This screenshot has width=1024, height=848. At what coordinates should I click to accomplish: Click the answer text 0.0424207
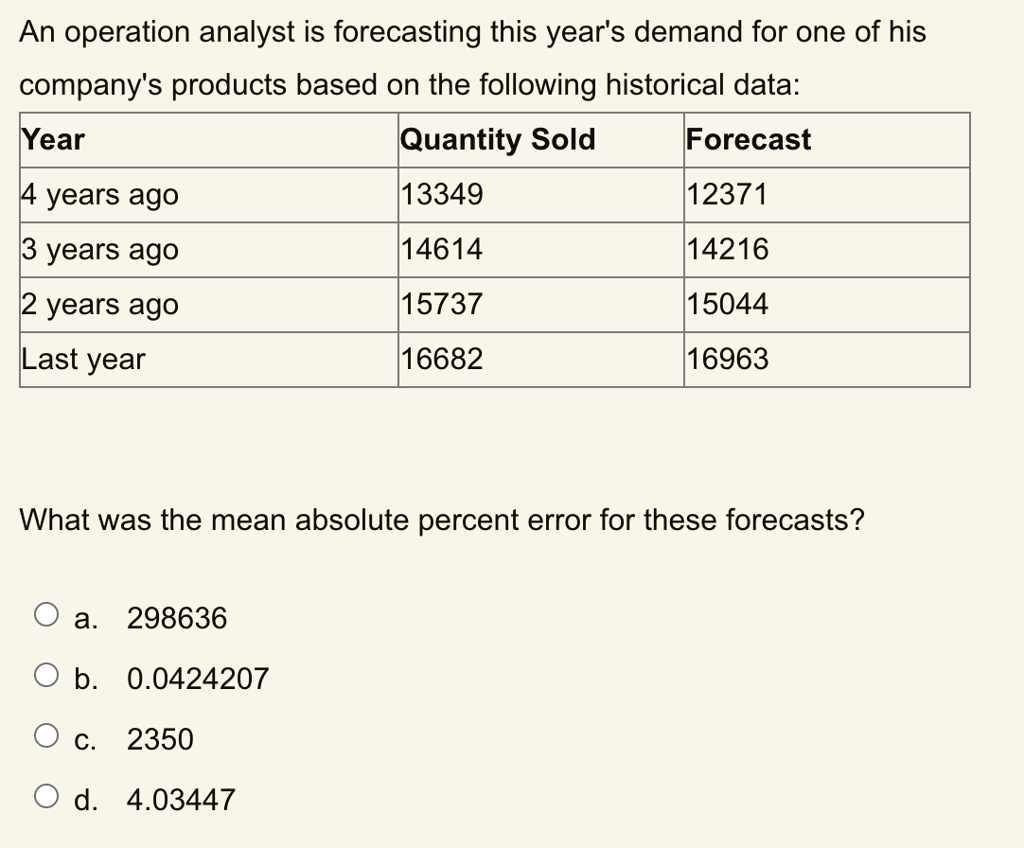(198, 679)
